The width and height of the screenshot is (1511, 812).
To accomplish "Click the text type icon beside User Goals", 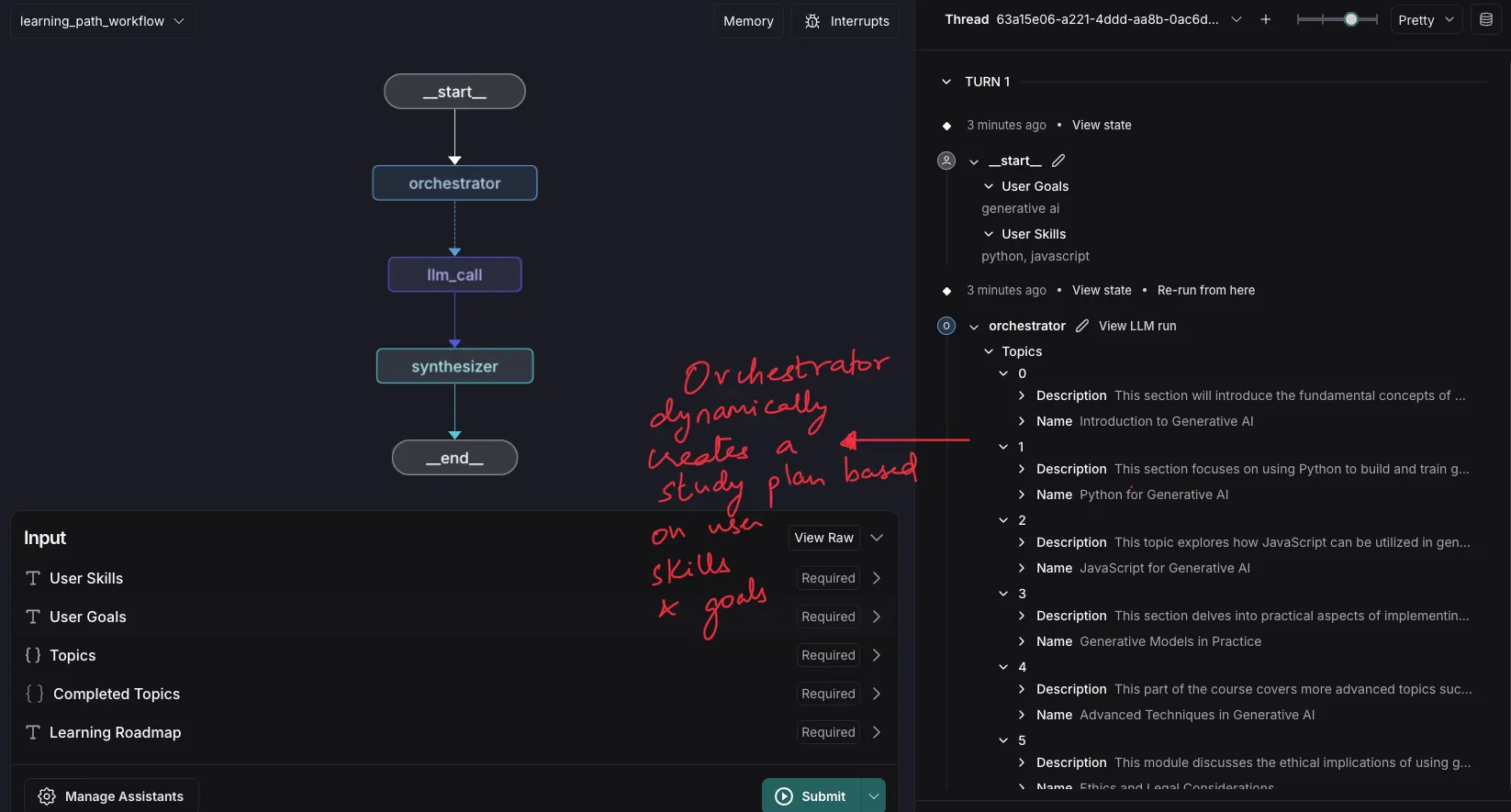I will coord(33,617).
